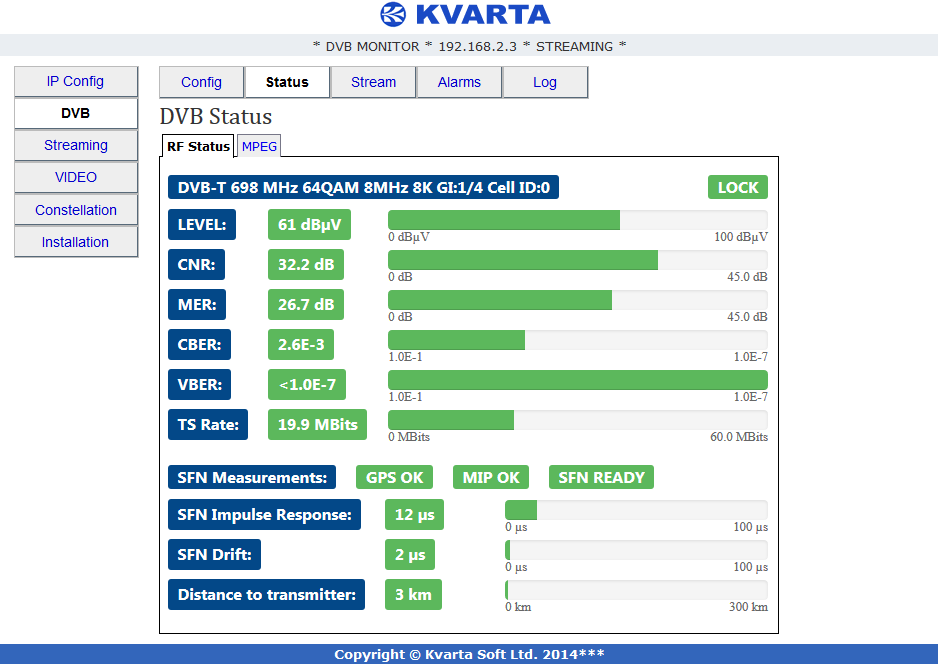Select the Status tab
Image resolution: width=938 pixels, height=664 pixels.
tap(287, 82)
